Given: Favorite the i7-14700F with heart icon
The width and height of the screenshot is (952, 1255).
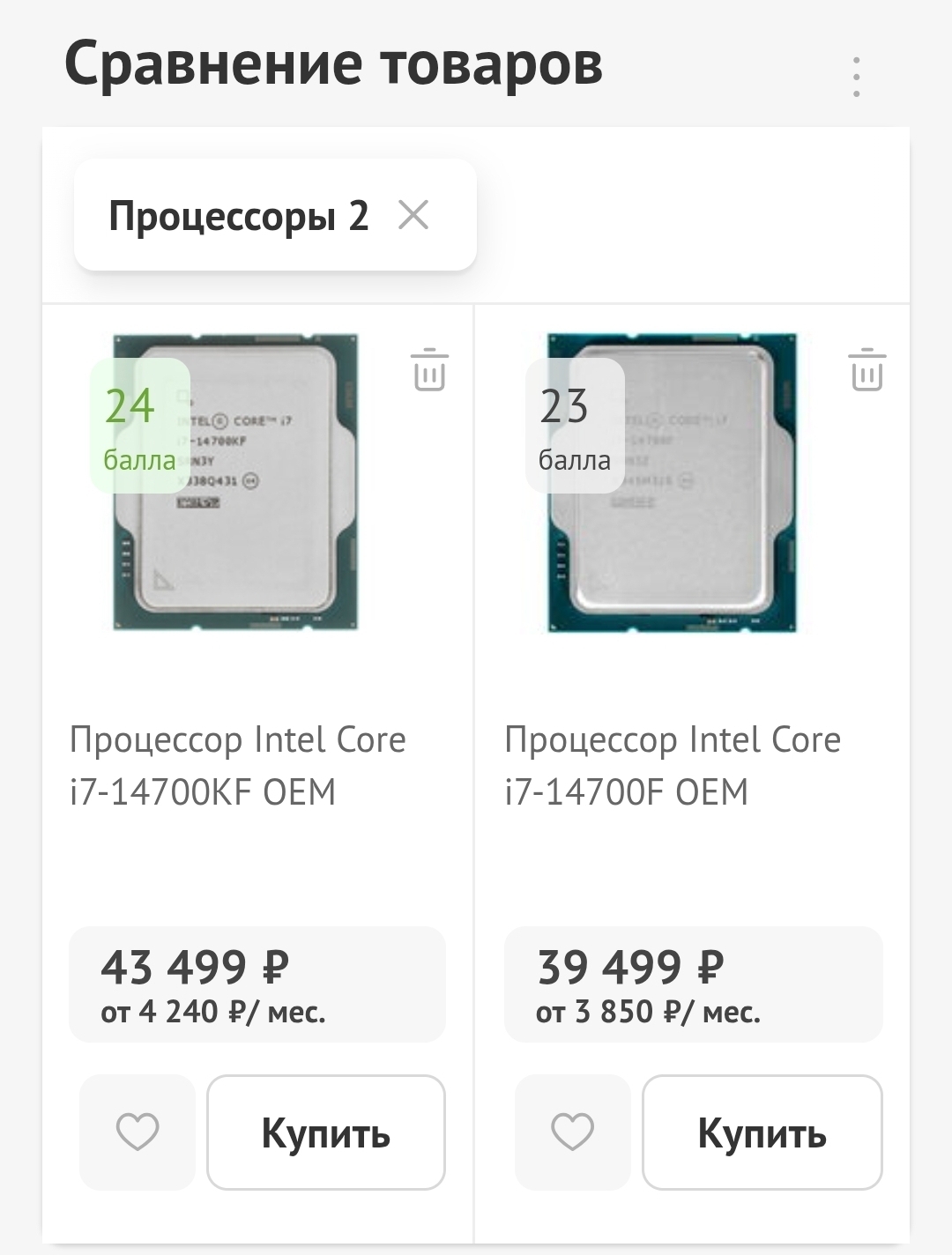Looking at the screenshot, I should pos(573,1132).
